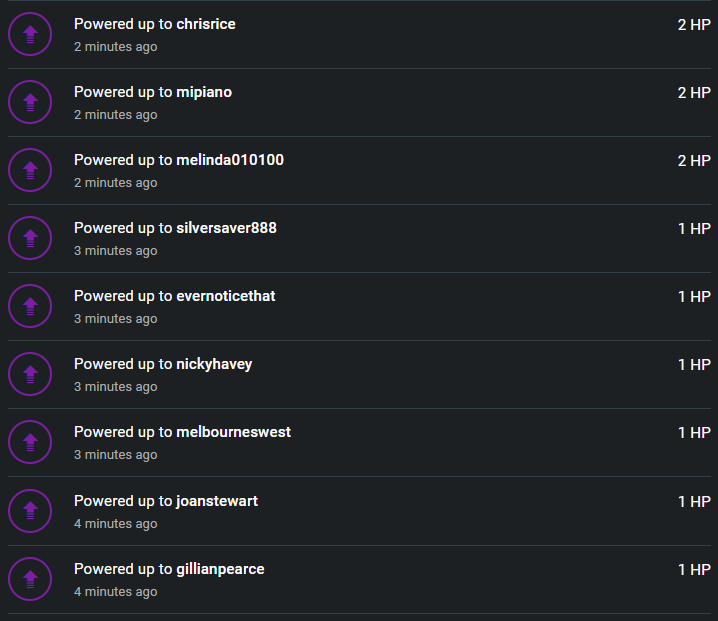
Task: Select the power-up icon for nickyhavey
Action: click(30, 374)
